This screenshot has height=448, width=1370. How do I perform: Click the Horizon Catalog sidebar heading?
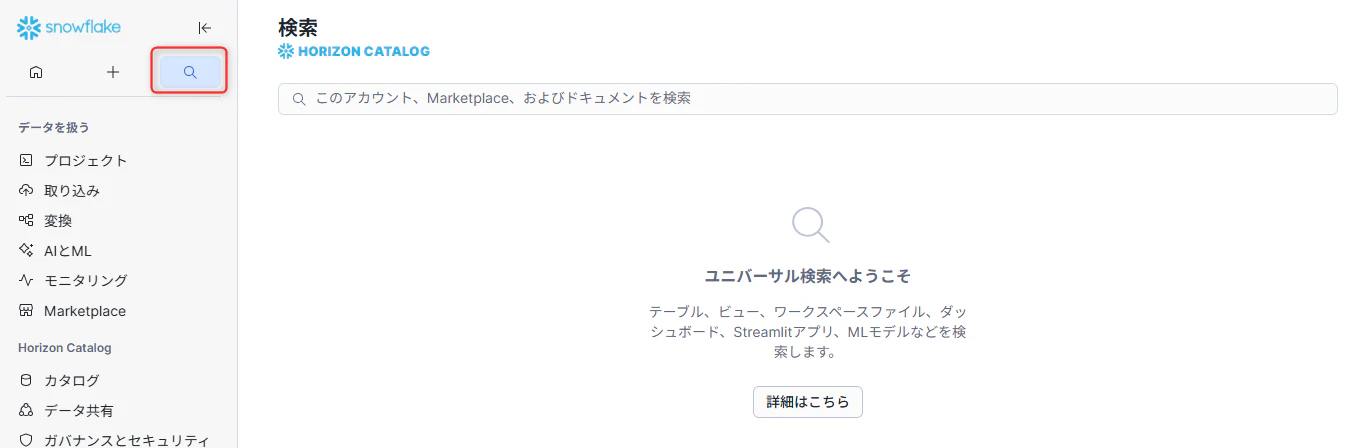point(65,348)
